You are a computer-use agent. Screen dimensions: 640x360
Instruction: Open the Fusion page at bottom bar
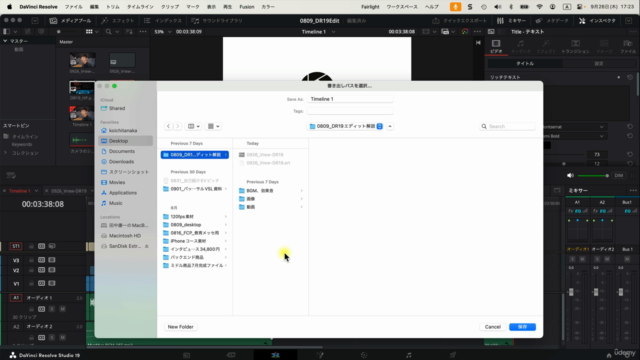point(320,355)
